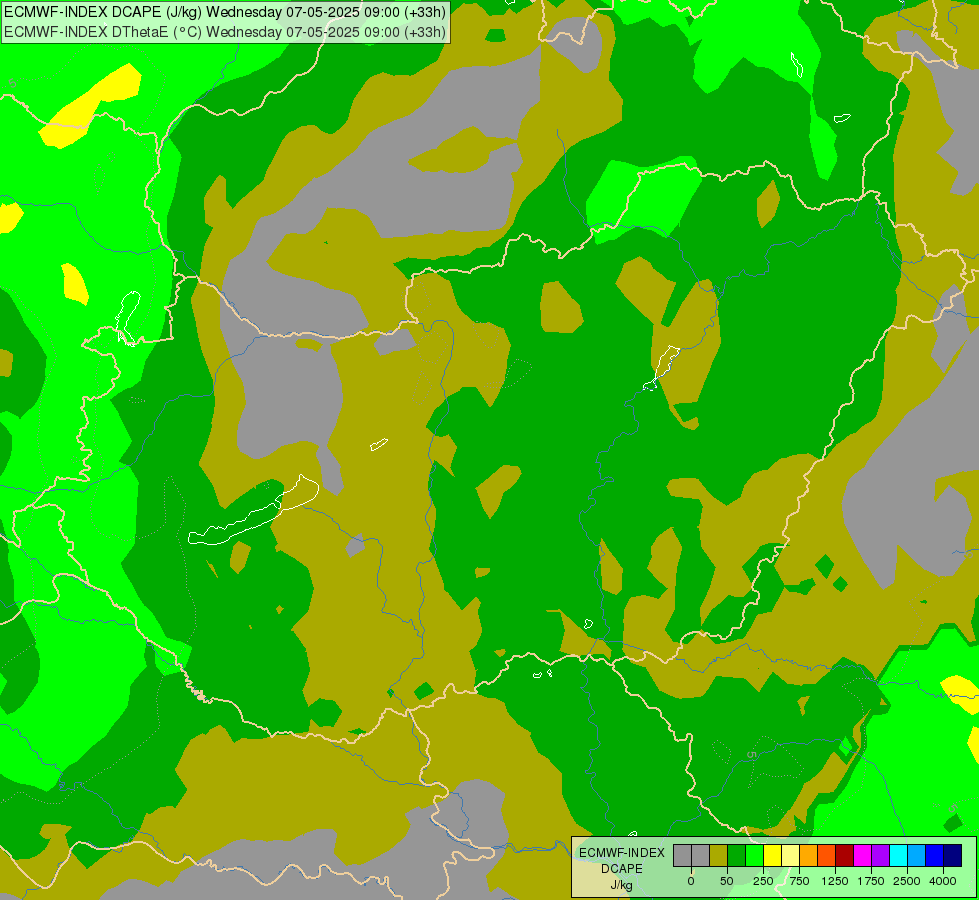This screenshot has width=979, height=900.
Task: Click the legend label '1750'
Action: (871, 881)
